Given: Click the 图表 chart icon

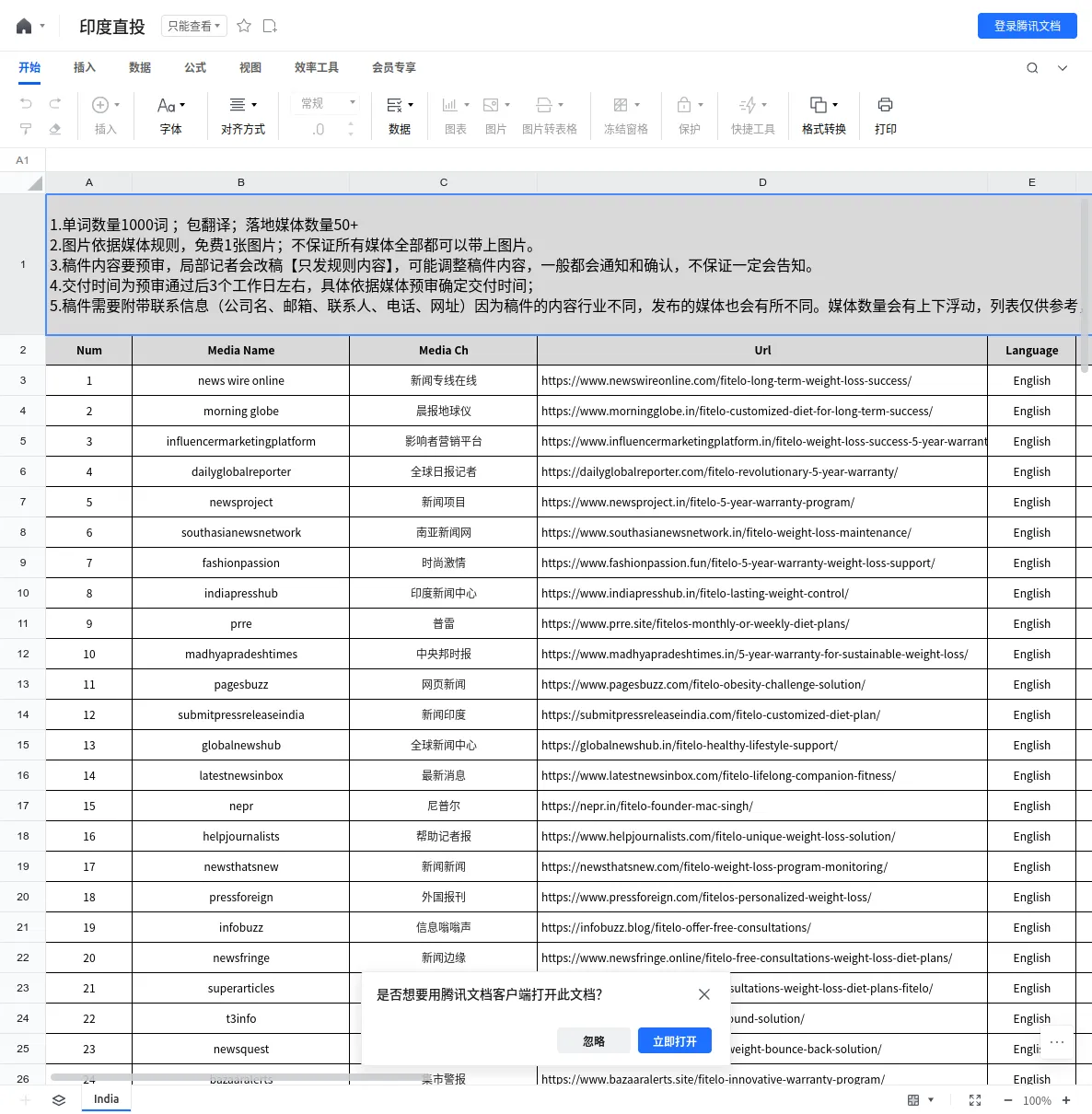Looking at the screenshot, I should coord(450,105).
